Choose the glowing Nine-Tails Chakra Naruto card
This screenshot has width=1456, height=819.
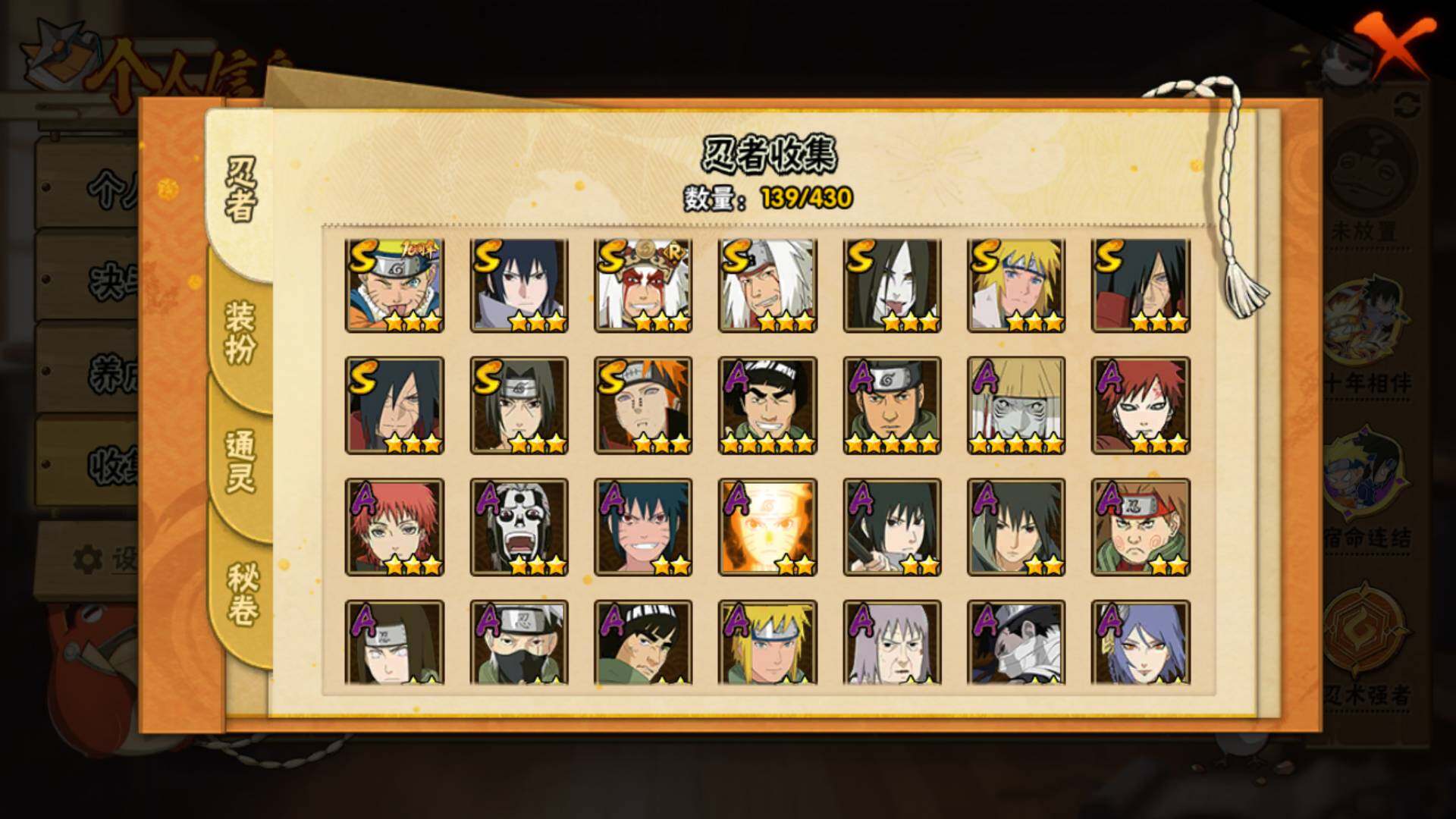click(767, 527)
